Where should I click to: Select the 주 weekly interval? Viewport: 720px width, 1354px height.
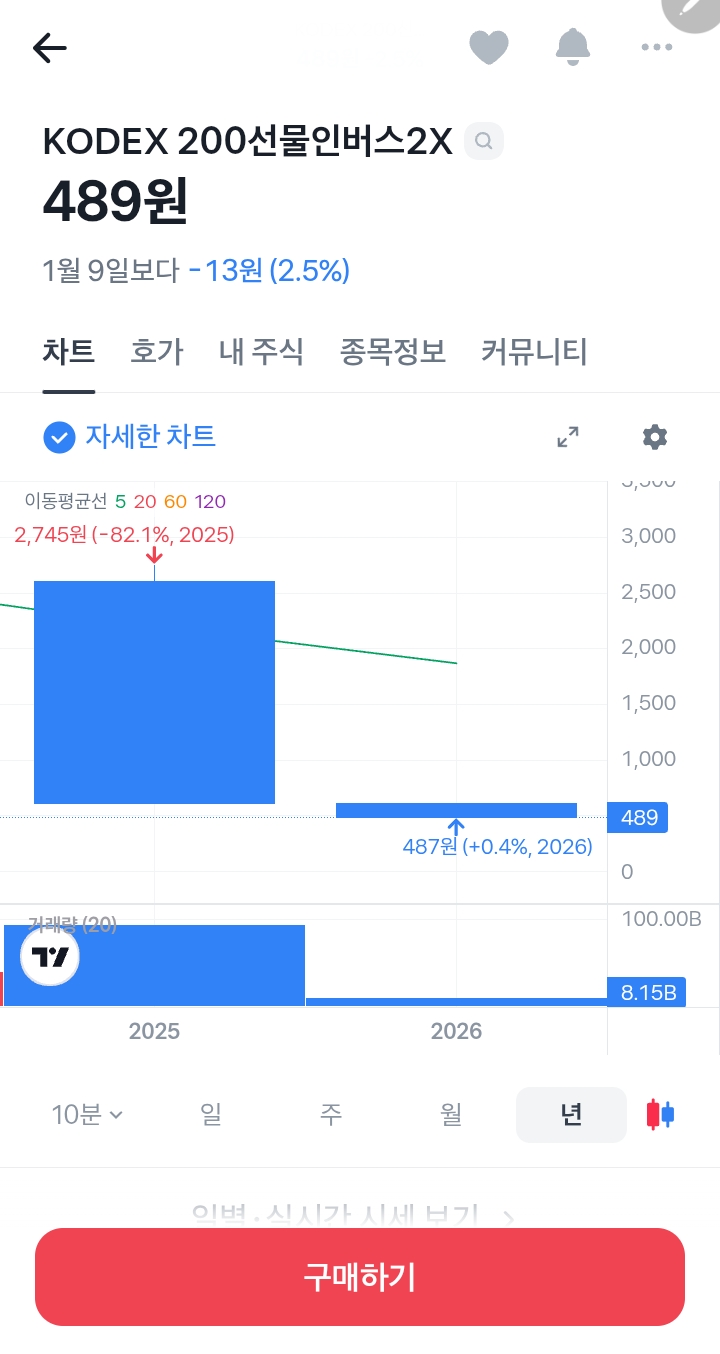[x=331, y=1114]
